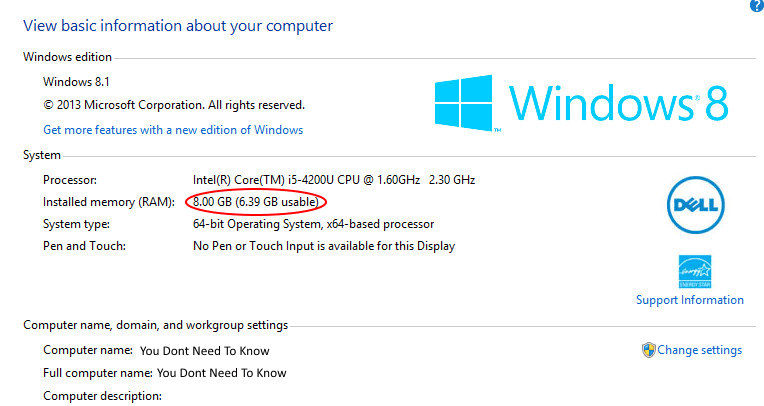
Task: Click the Computer description label
Action: coord(102,396)
